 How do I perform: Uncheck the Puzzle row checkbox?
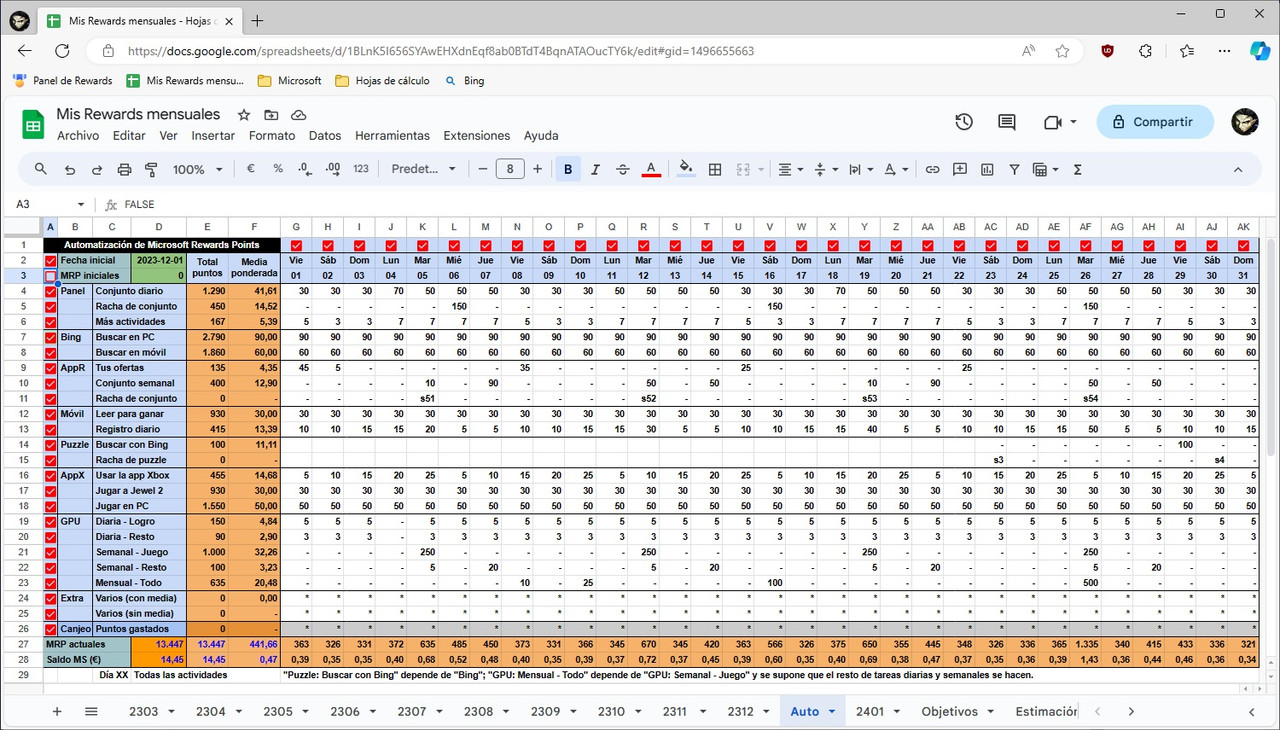tap(51, 444)
